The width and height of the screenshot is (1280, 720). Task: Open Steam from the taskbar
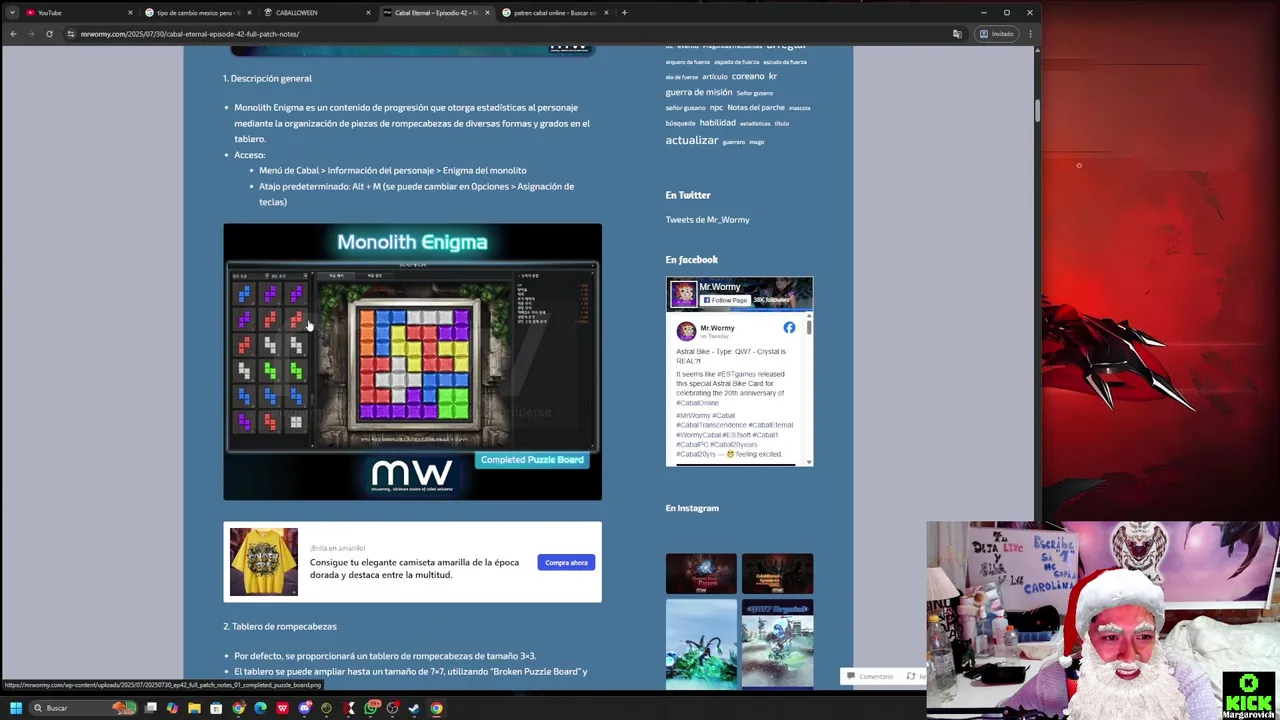tap(414, 708)
